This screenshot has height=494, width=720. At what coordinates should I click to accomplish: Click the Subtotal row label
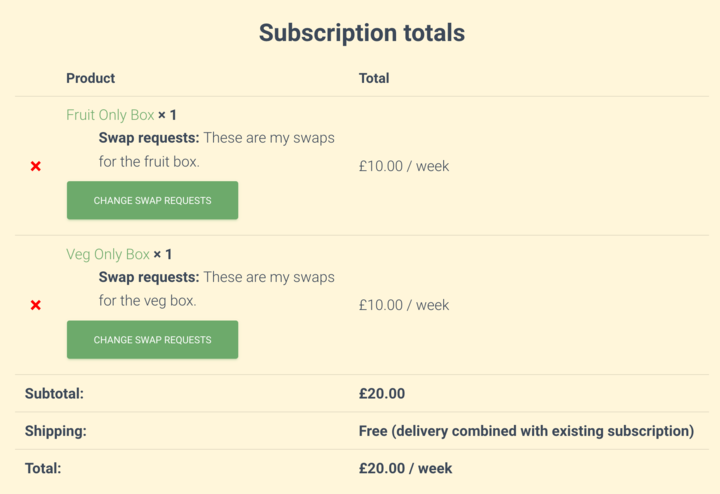[x=54, y=393]
